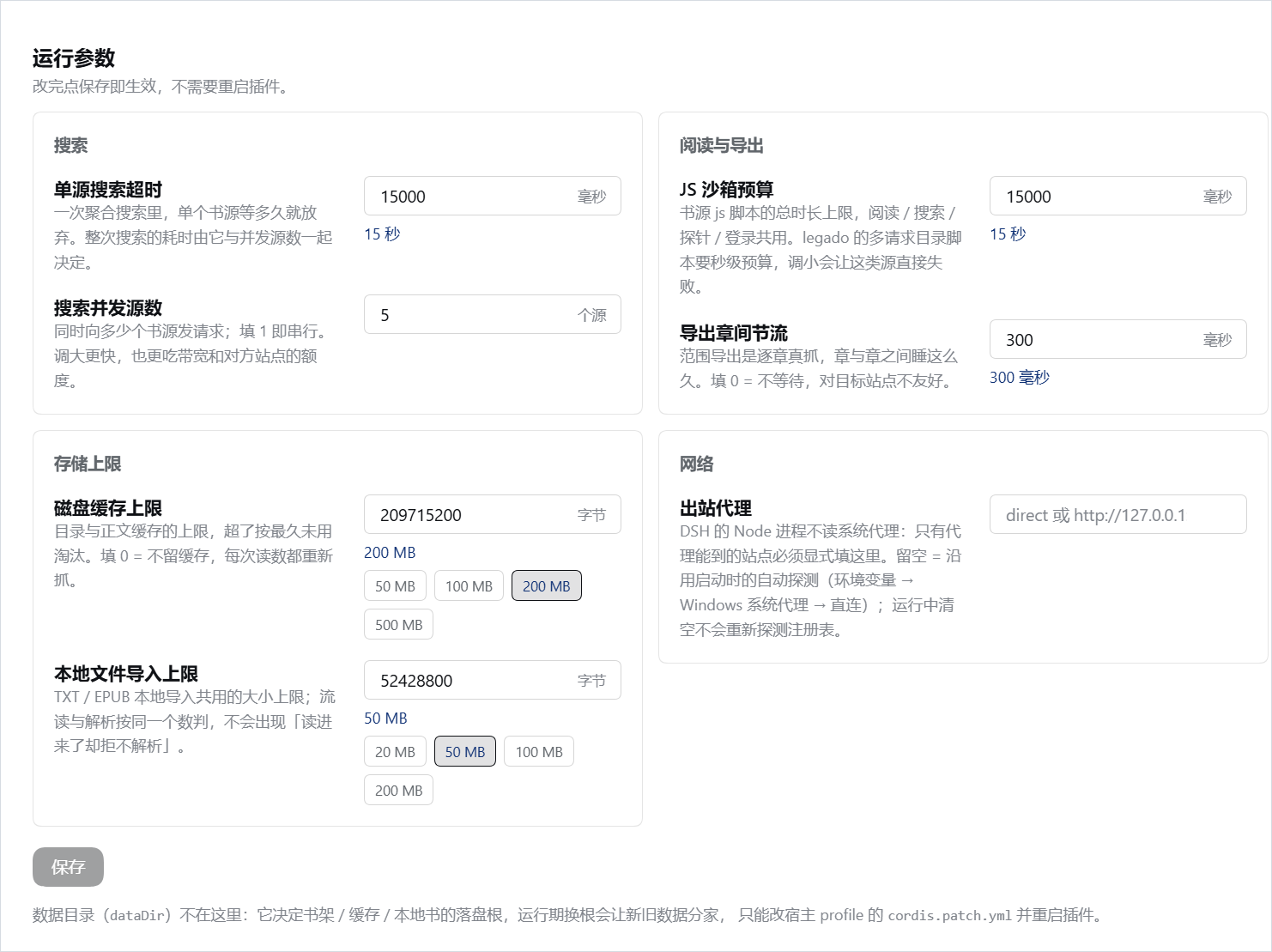Focus the 导出章间节流 input box
This screenshot has width=1272, height=952.
pos(1118,340)
